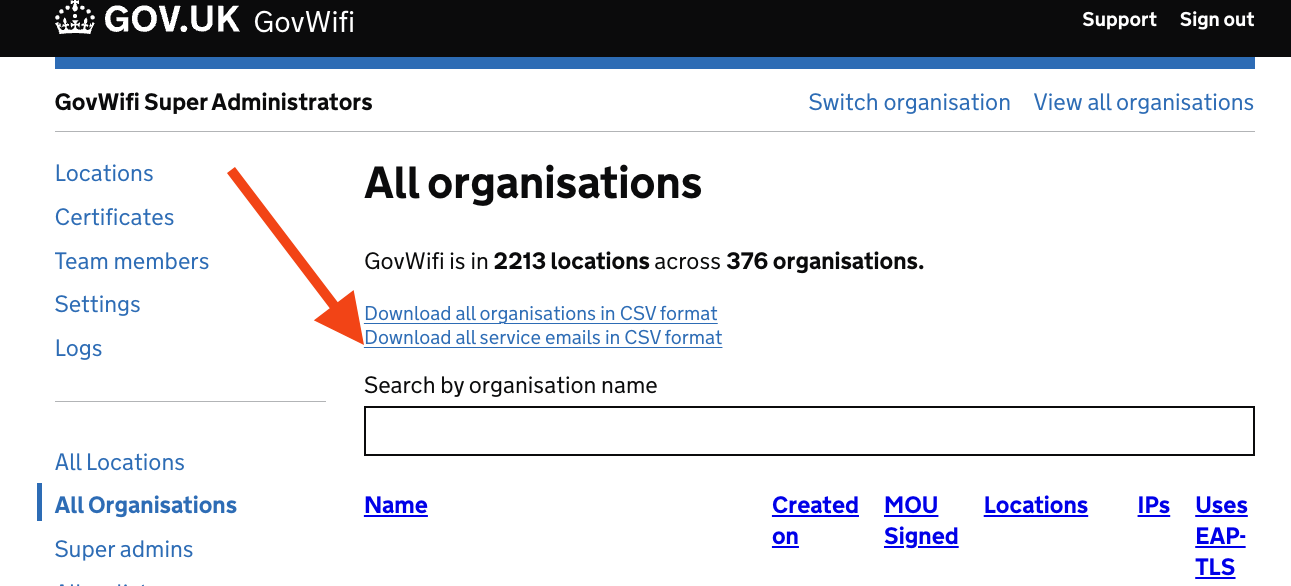The image size is (1291, 586).
Task: Open Settings in sidebar
Action: [x=98, y=304]
